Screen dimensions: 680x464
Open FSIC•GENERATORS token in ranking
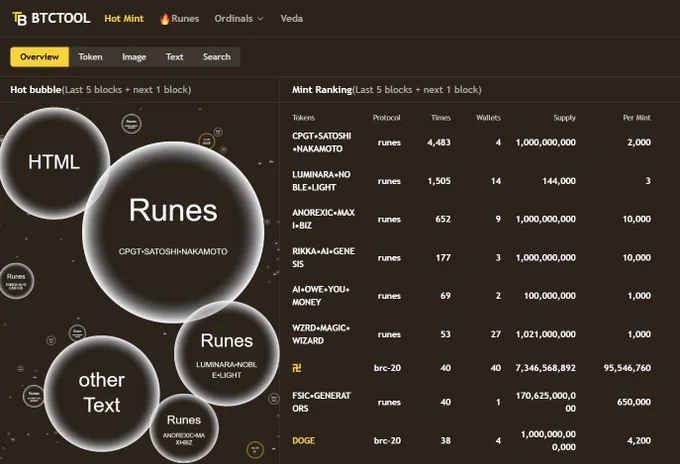pos(321,402)
